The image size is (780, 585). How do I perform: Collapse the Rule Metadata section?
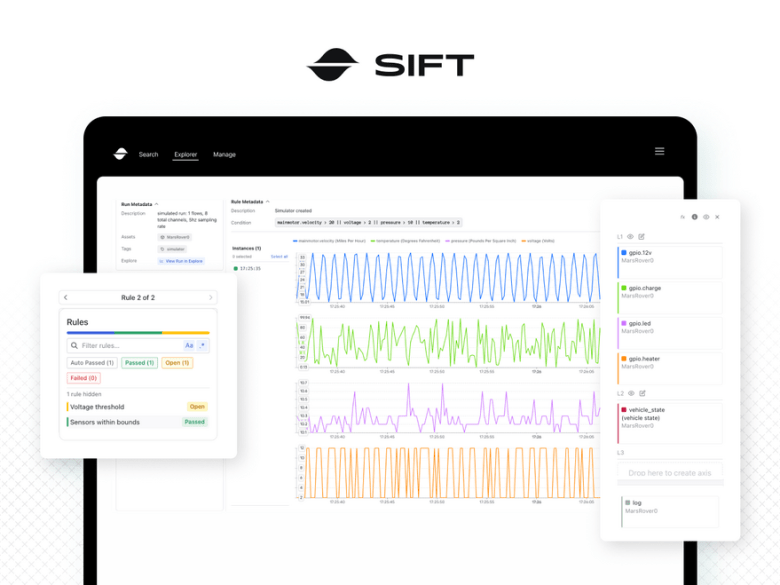[x=268, y=202]
